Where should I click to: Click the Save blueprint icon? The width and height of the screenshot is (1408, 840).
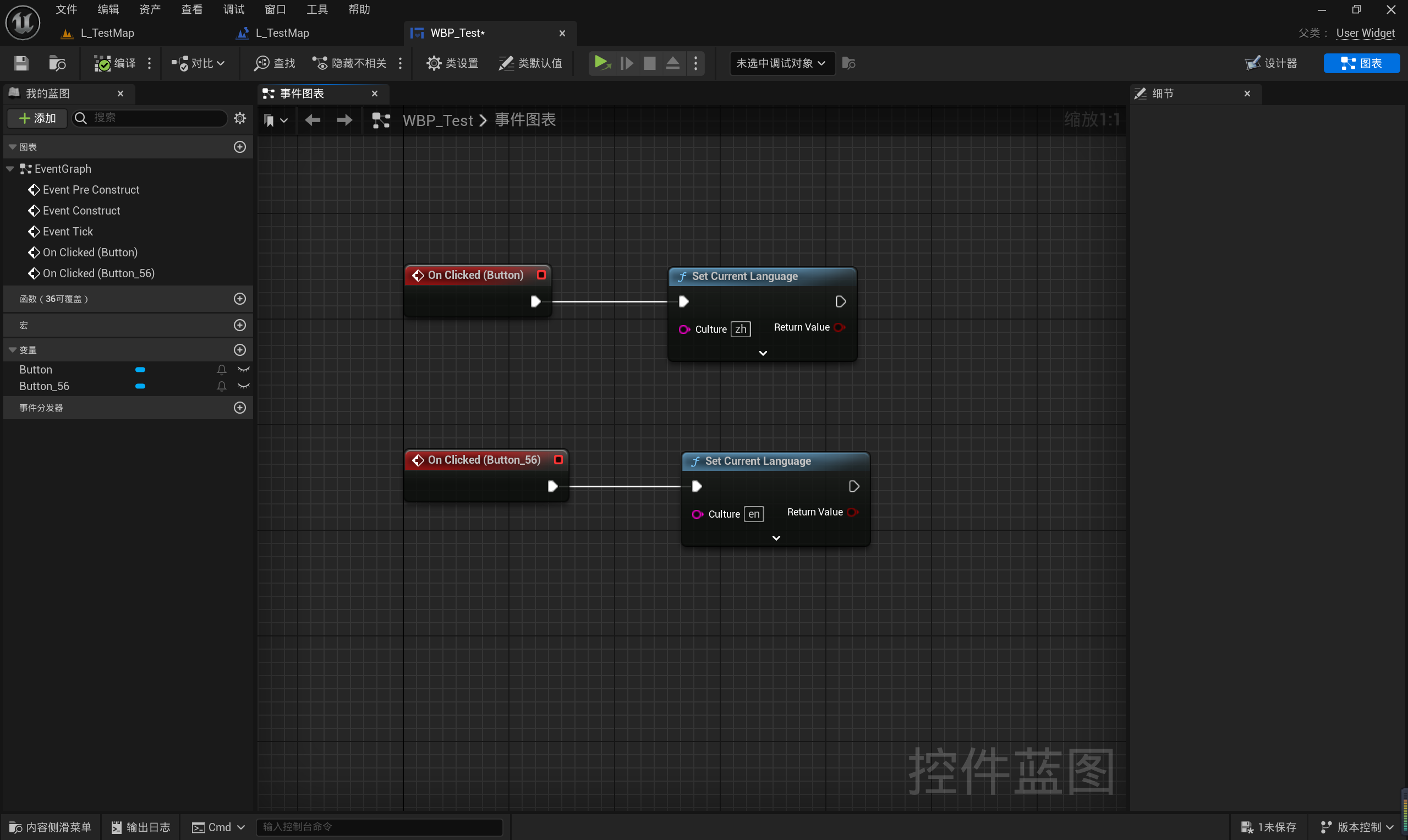pos(21,63)
